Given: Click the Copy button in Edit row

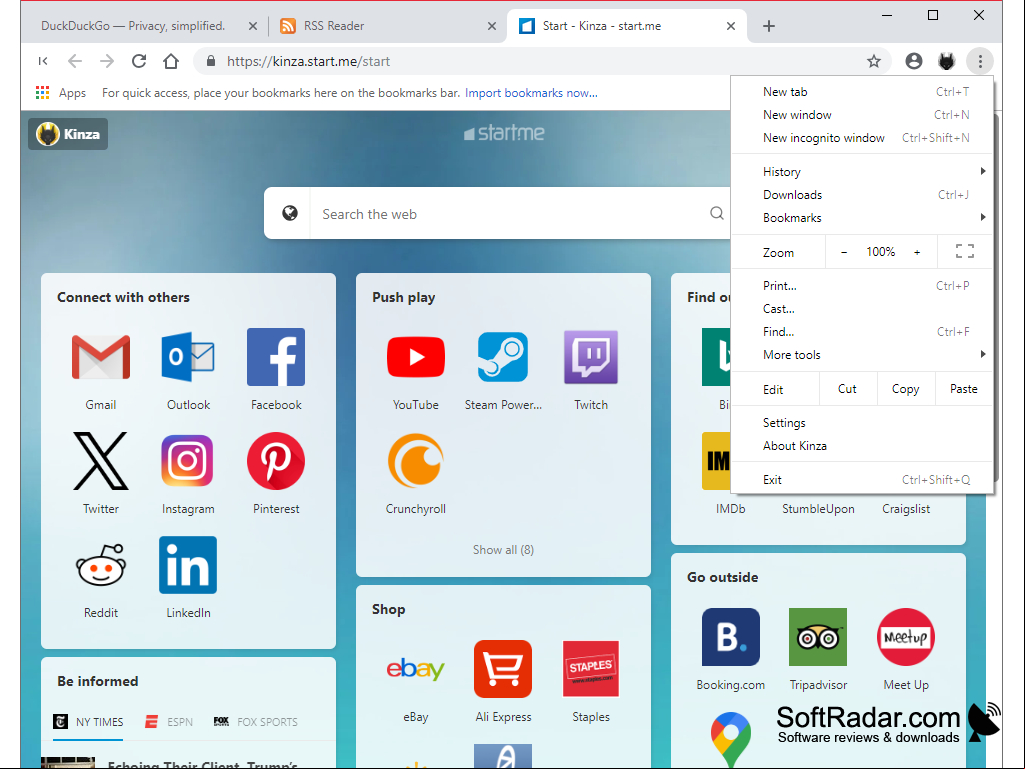Looking at the screenshot, I should point(905,388).
